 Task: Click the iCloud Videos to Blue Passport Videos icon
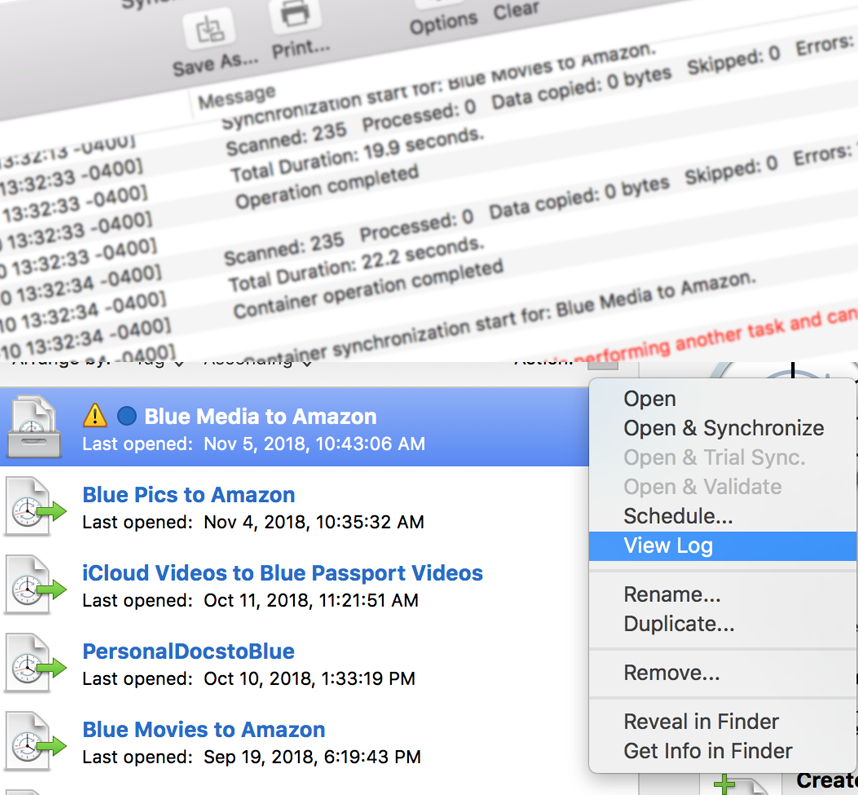point(35,585)
